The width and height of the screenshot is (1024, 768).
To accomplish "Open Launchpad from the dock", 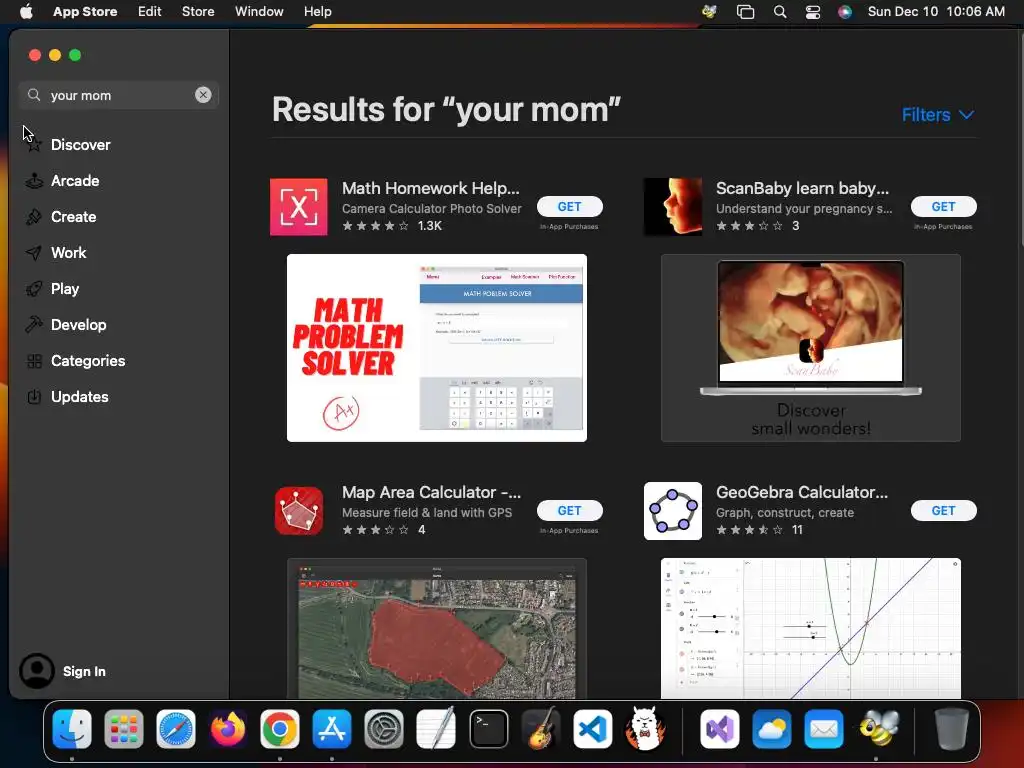I will coord(123,729).
